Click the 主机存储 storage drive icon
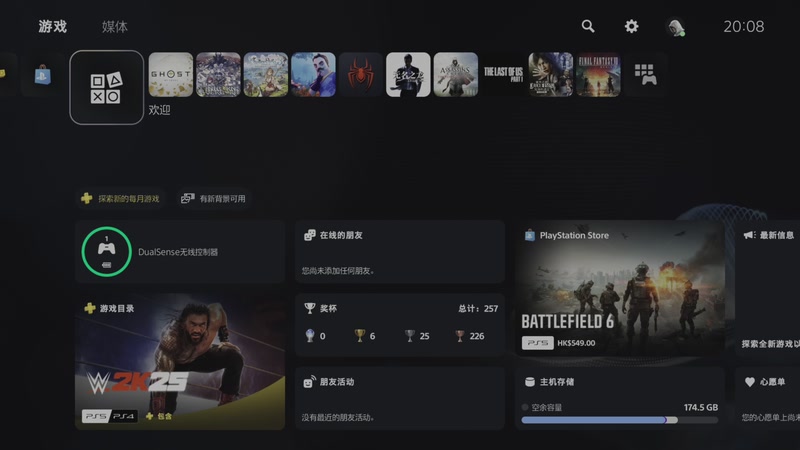This screenshot has width=800, height=450. [x=530, y=382]
